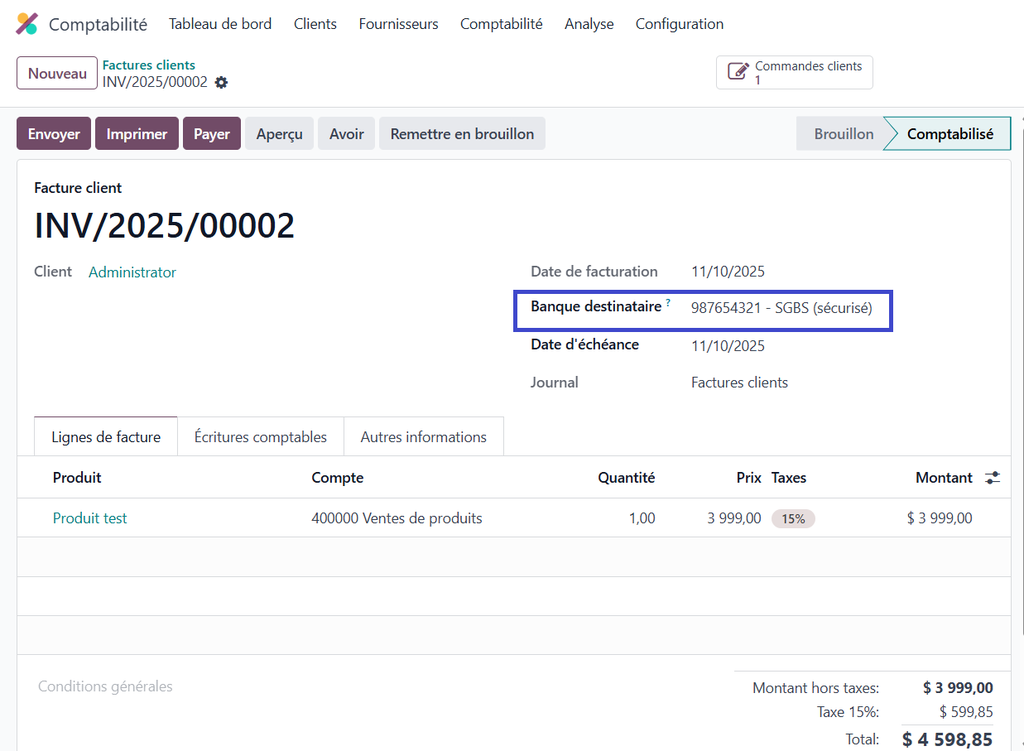This screenshot has height=751, width=1024.
Task: Open the Comptabilité menu in the navbar
Action: click(501, 24)
